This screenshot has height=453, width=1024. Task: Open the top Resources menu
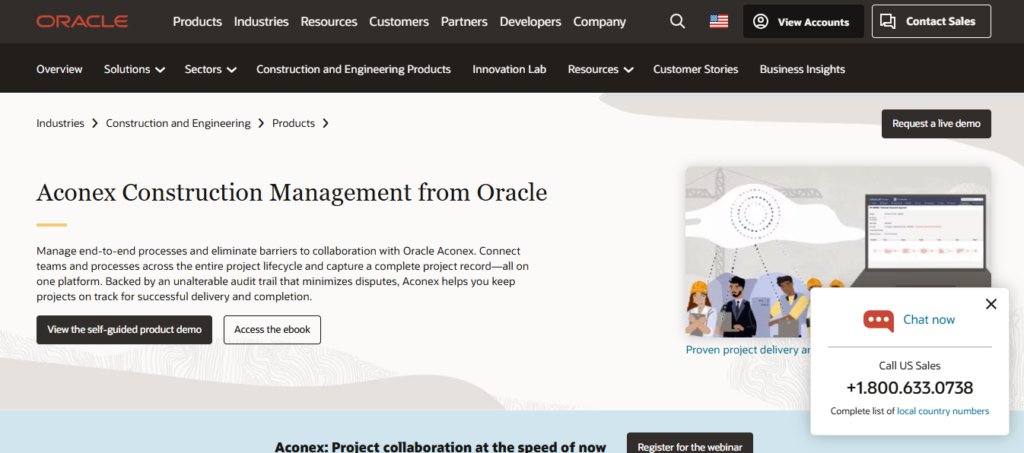(x=328, y=22)
